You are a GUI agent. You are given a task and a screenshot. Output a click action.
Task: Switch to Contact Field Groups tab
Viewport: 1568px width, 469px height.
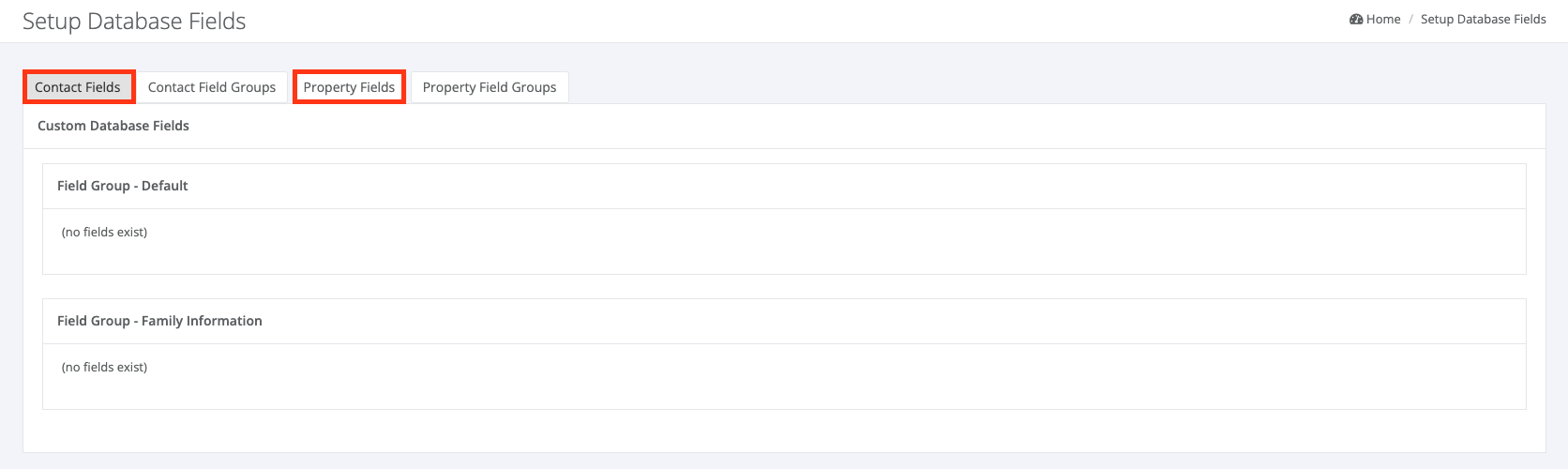[x=212, y=87]
